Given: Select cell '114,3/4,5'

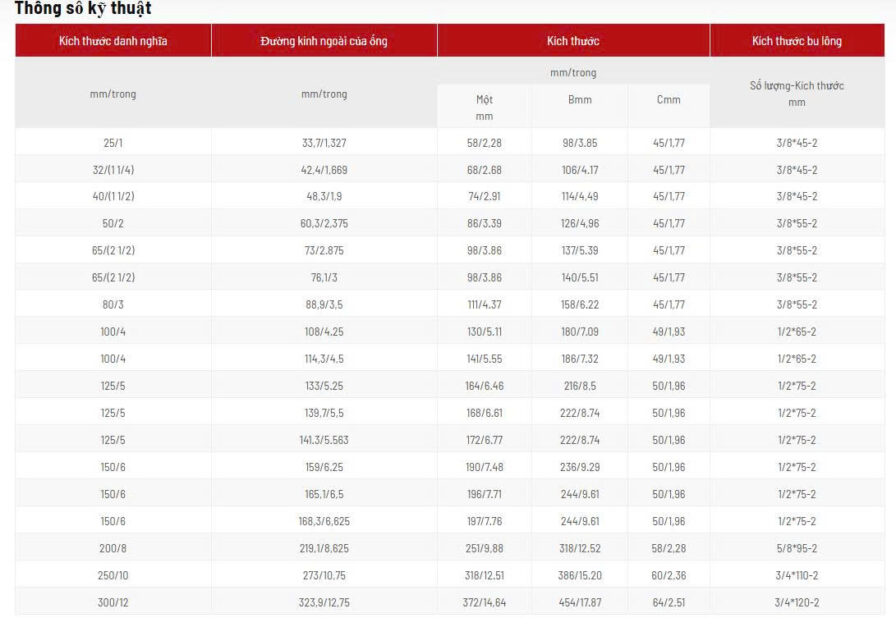Looking at the screenshot, I should tap(324, 359).
